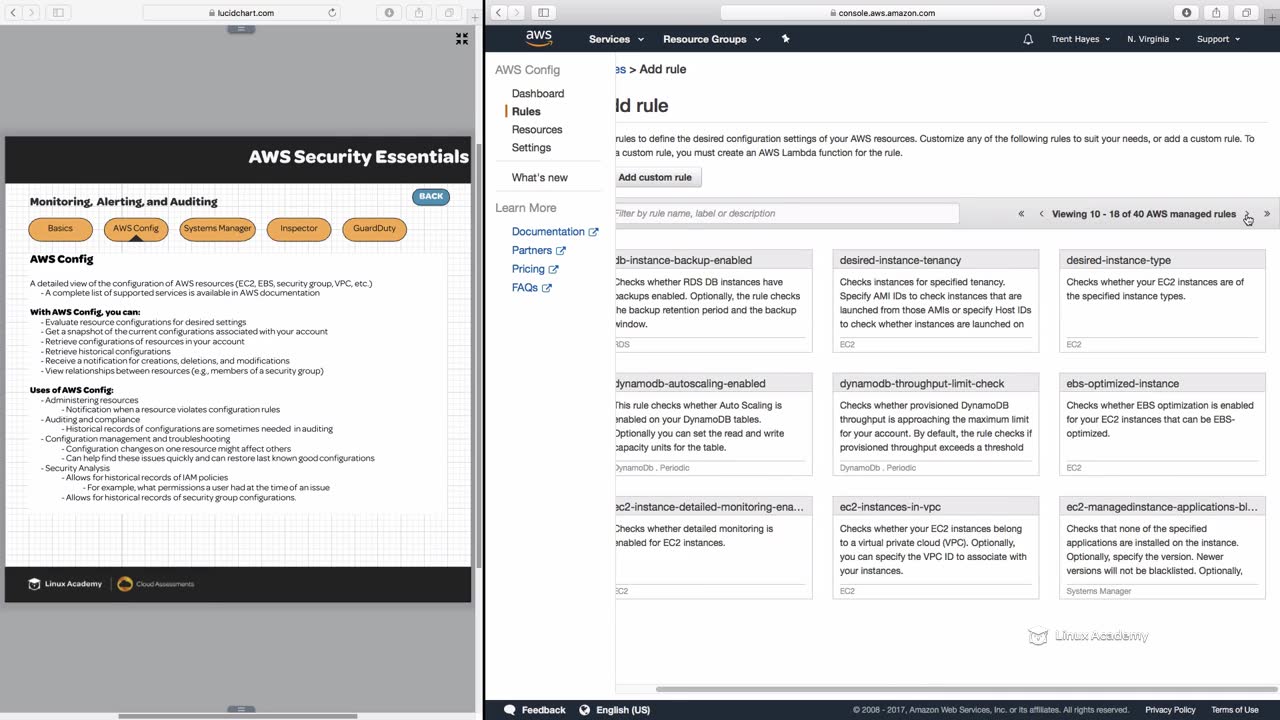Select the ec2-instances-in-vpc rule card
1280x720 pixels.
pos(935,547)
